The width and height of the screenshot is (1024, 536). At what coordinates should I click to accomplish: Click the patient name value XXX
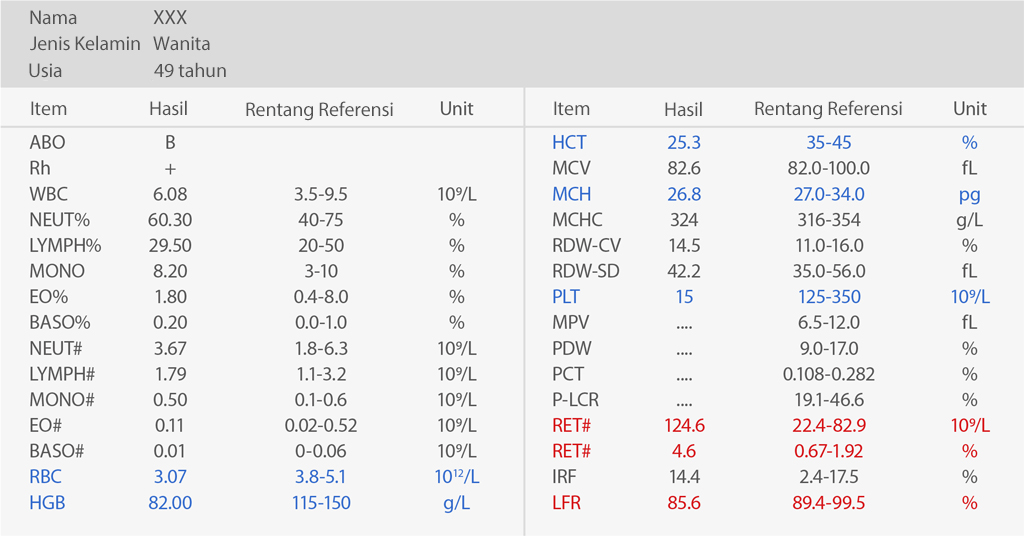coord(170,18)
